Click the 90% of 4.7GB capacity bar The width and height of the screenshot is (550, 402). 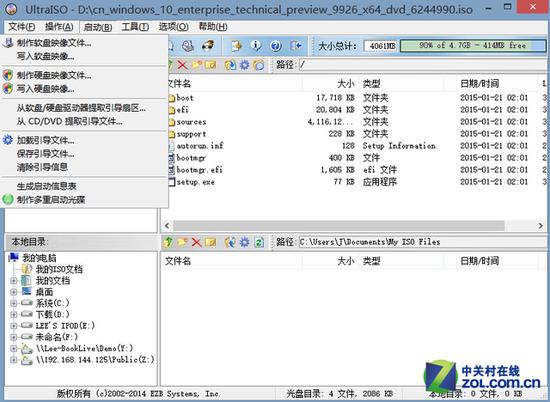click(x=472, y=46)
